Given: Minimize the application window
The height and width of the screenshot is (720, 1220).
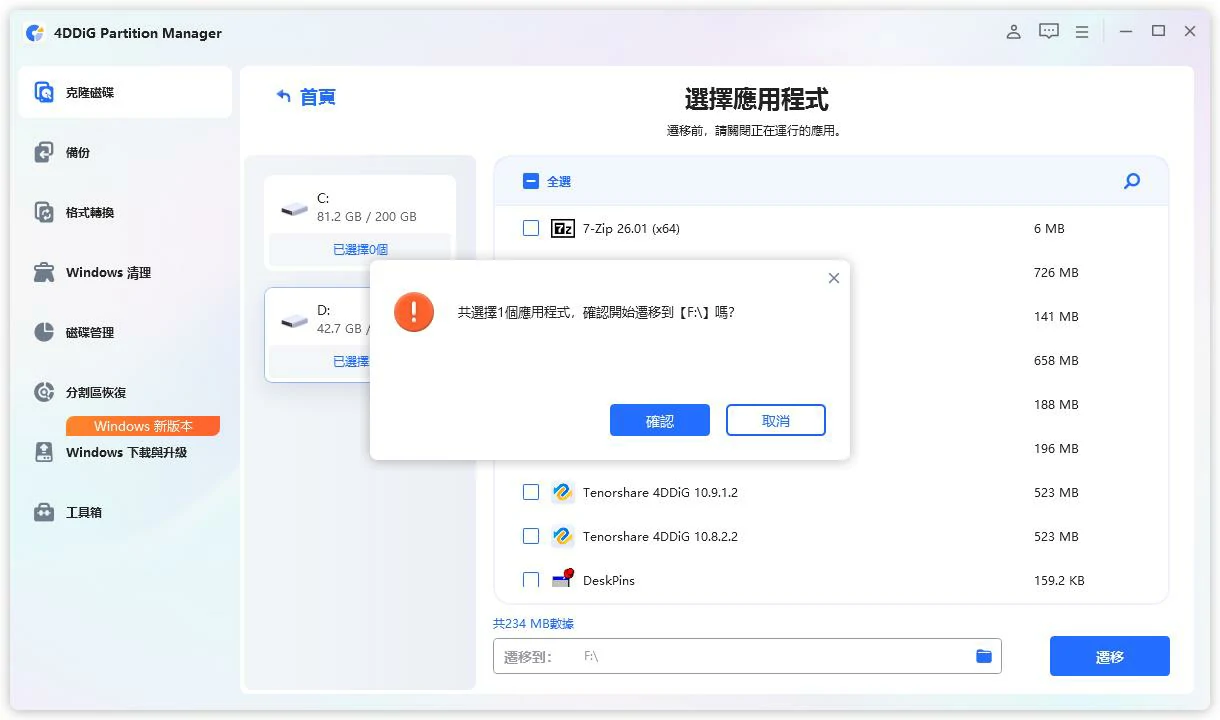Looking at the screenshot, I should click(1126, 32).
